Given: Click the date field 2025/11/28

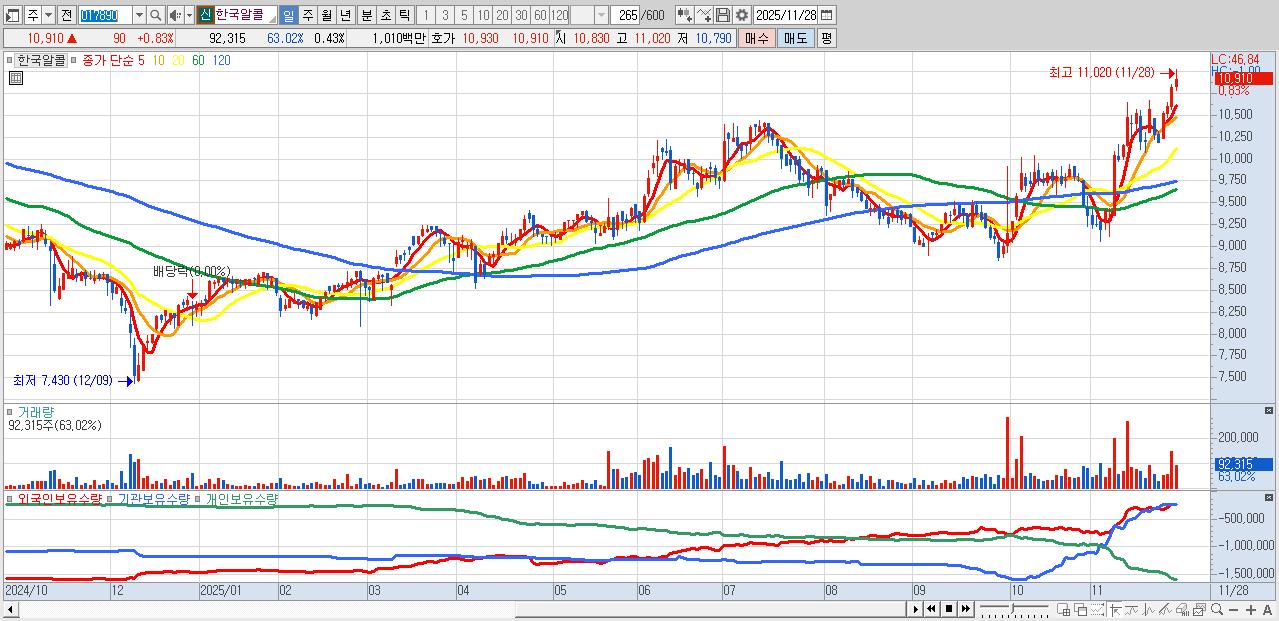Looking at the screenshot, I should point(785,15).
